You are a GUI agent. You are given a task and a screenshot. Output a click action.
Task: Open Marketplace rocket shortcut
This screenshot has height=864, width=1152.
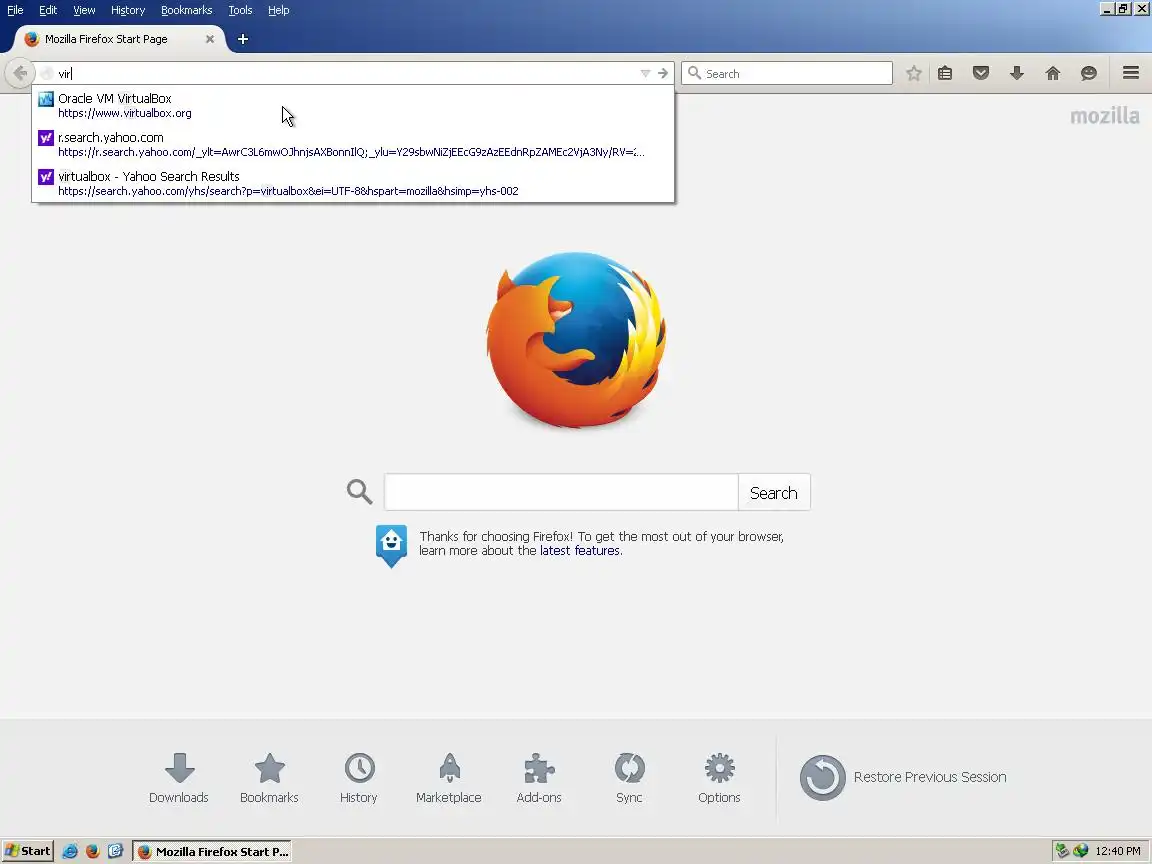point(449,778)
